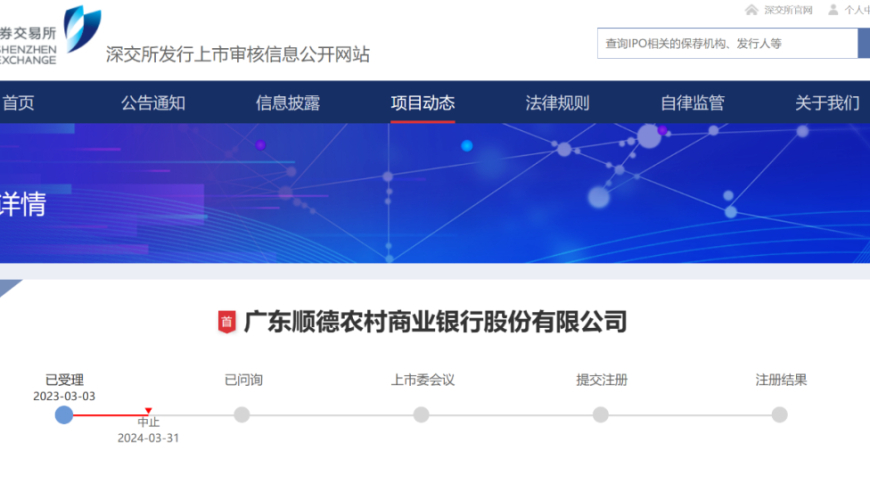Click the 上市委会议 progress node
This screenshot has height=492, width=870.
[421, 414]
